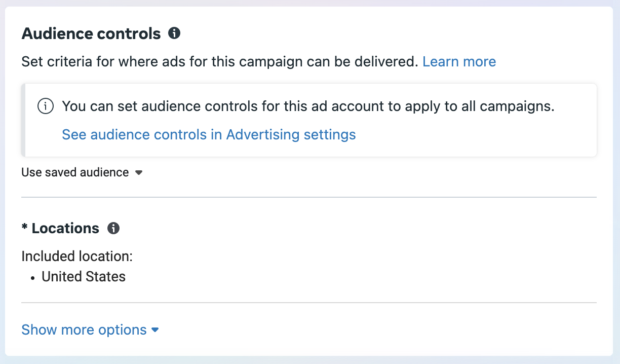Image resolution: width=620 pixels, height=364 pixels.
Task: Click the divider line above the Locations section
Action: (x=309, y=197)
